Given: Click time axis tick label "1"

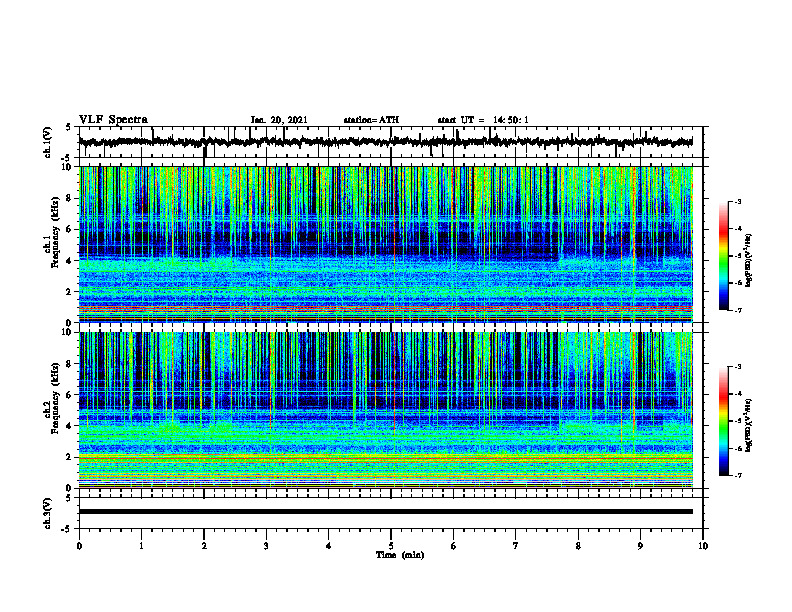Looking at the screenshot, I should point(141,546).
